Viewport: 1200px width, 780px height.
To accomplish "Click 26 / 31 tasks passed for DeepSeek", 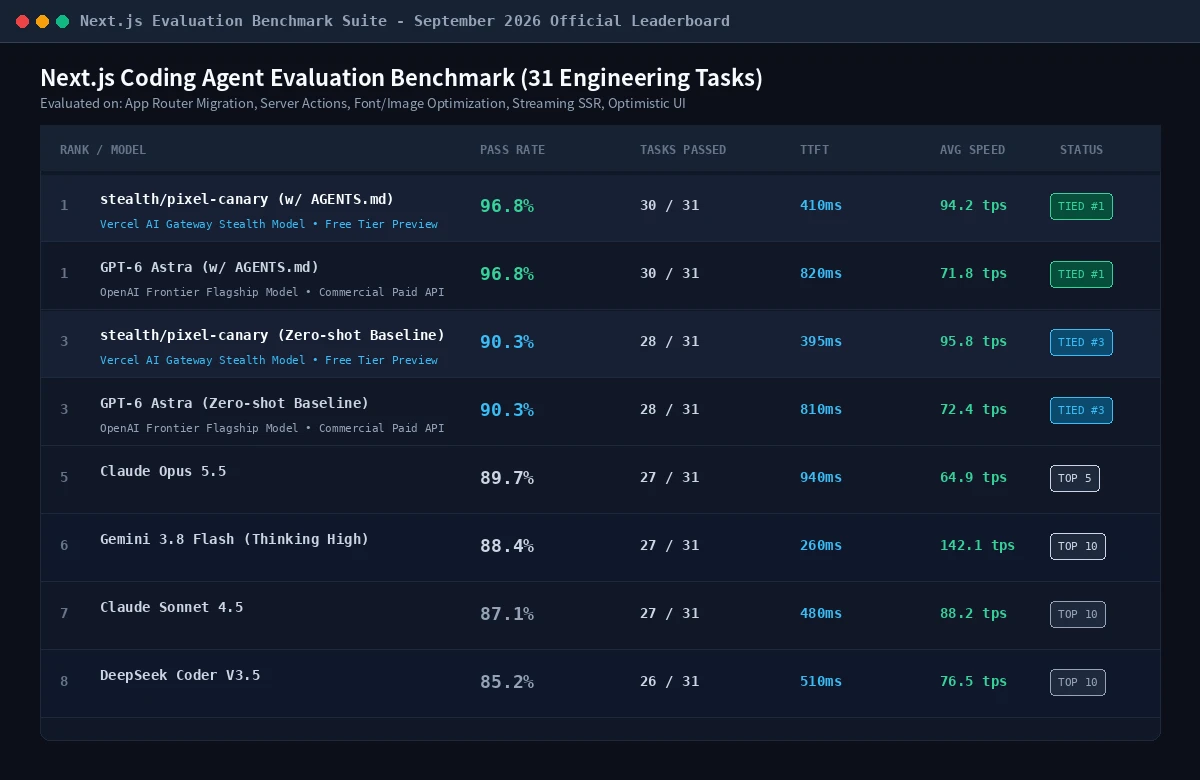I will pyautogui.click(x=670, y=681).
